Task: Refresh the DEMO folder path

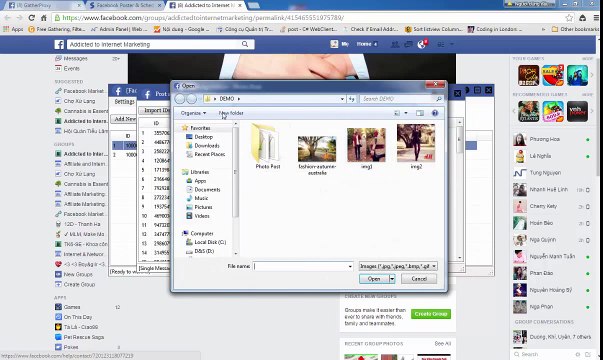Action: (351, 99)
